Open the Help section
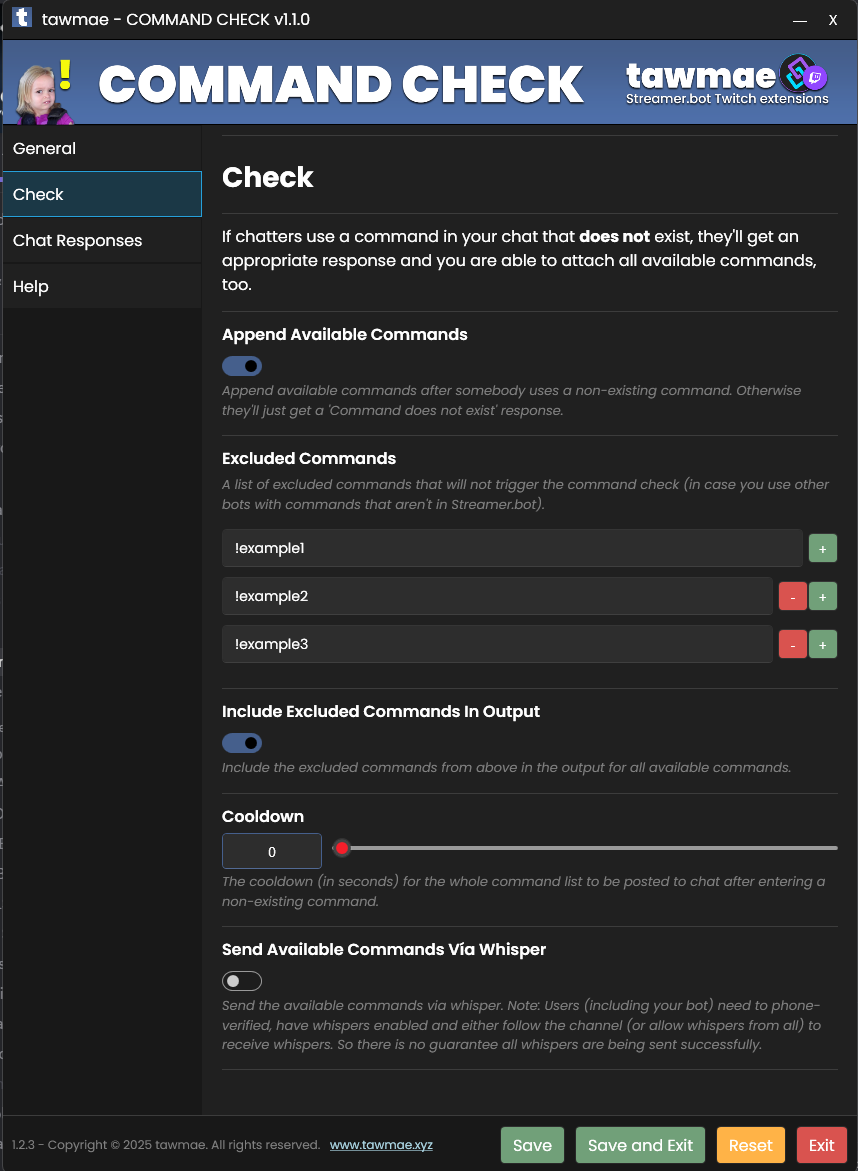This screenshot has width=858, height=1171. coord(102,286)
